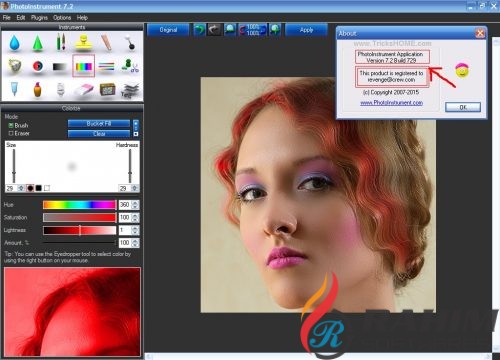Redo with the gray arrow
Viewport: 500px width, 360px height.
coord(214,30)
